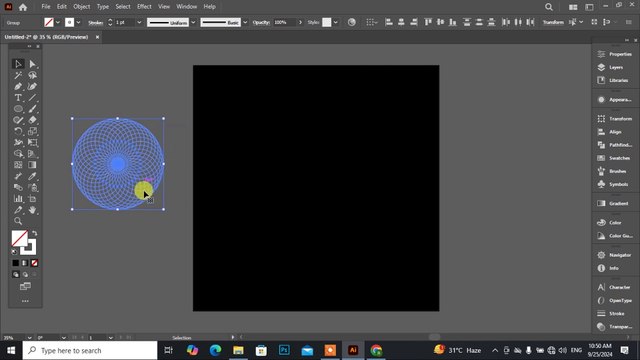Select the Eraser tool
Screen dimensions: 640x360
[33, 120]
